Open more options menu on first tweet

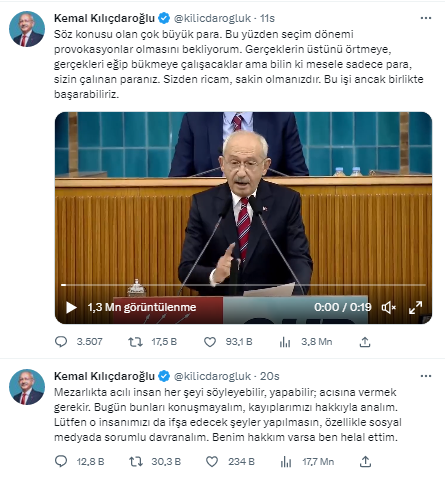(426, 18)
